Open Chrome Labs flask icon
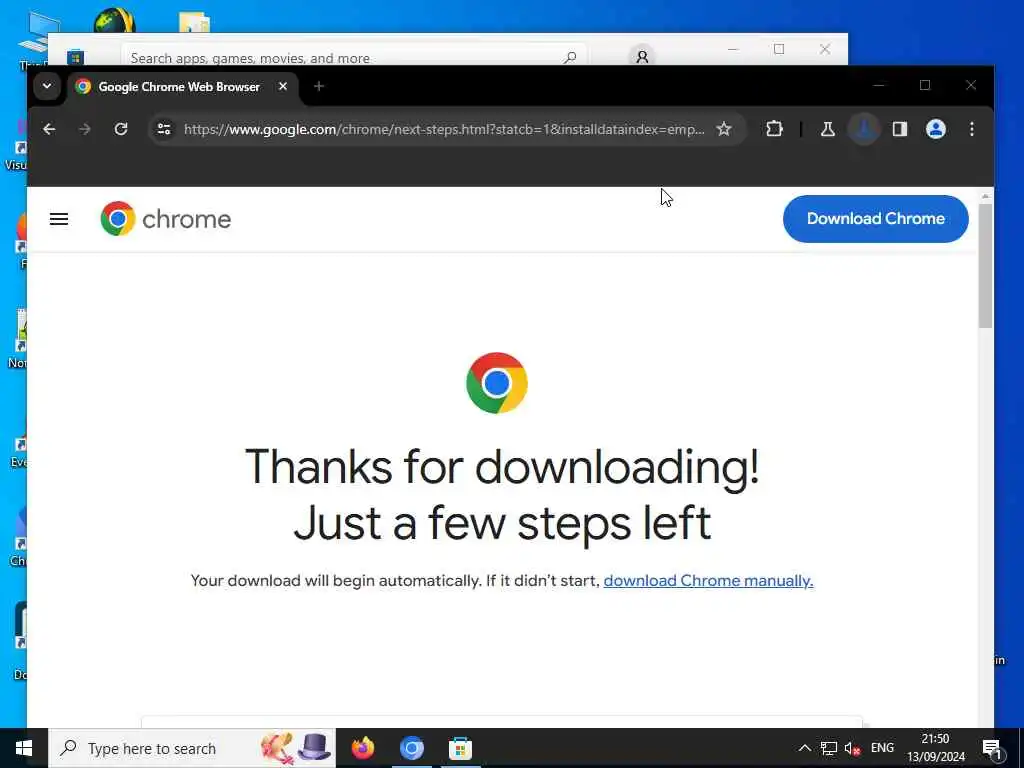1024x768 pixels. tap(827, 129)
